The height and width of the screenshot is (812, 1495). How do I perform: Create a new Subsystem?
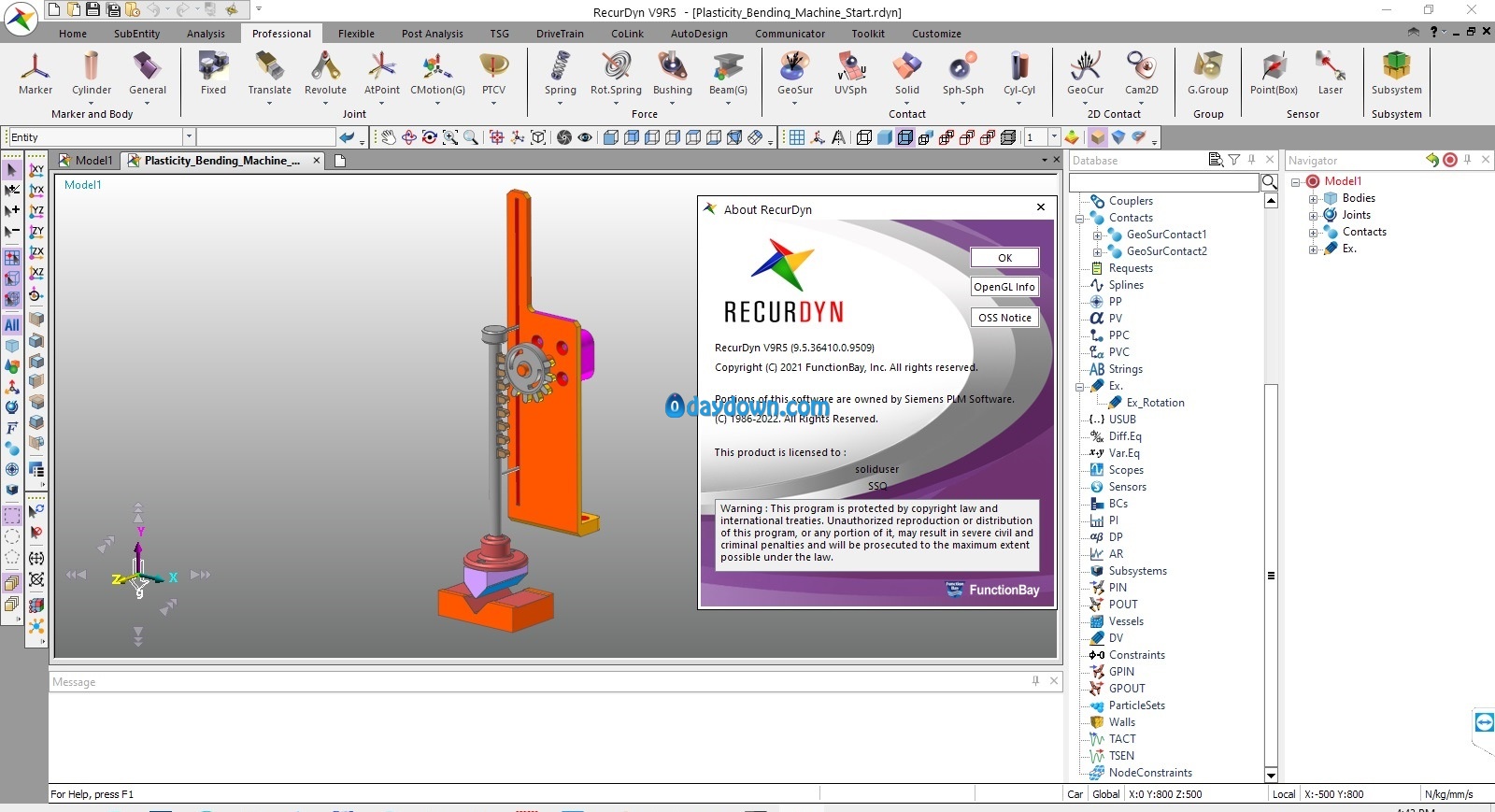[1396, 73]
